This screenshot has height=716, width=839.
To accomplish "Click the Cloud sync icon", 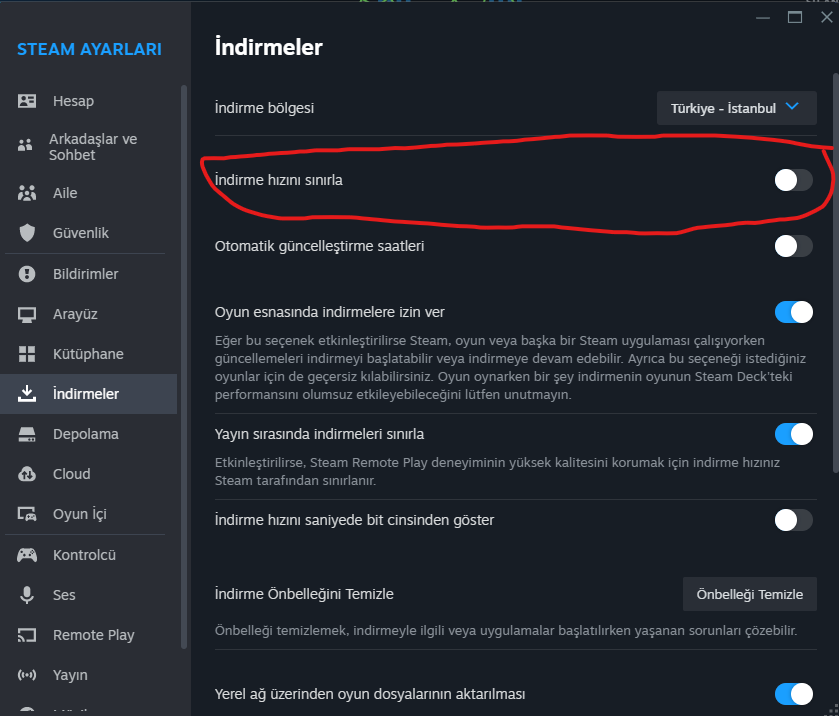I will [27, 474].
